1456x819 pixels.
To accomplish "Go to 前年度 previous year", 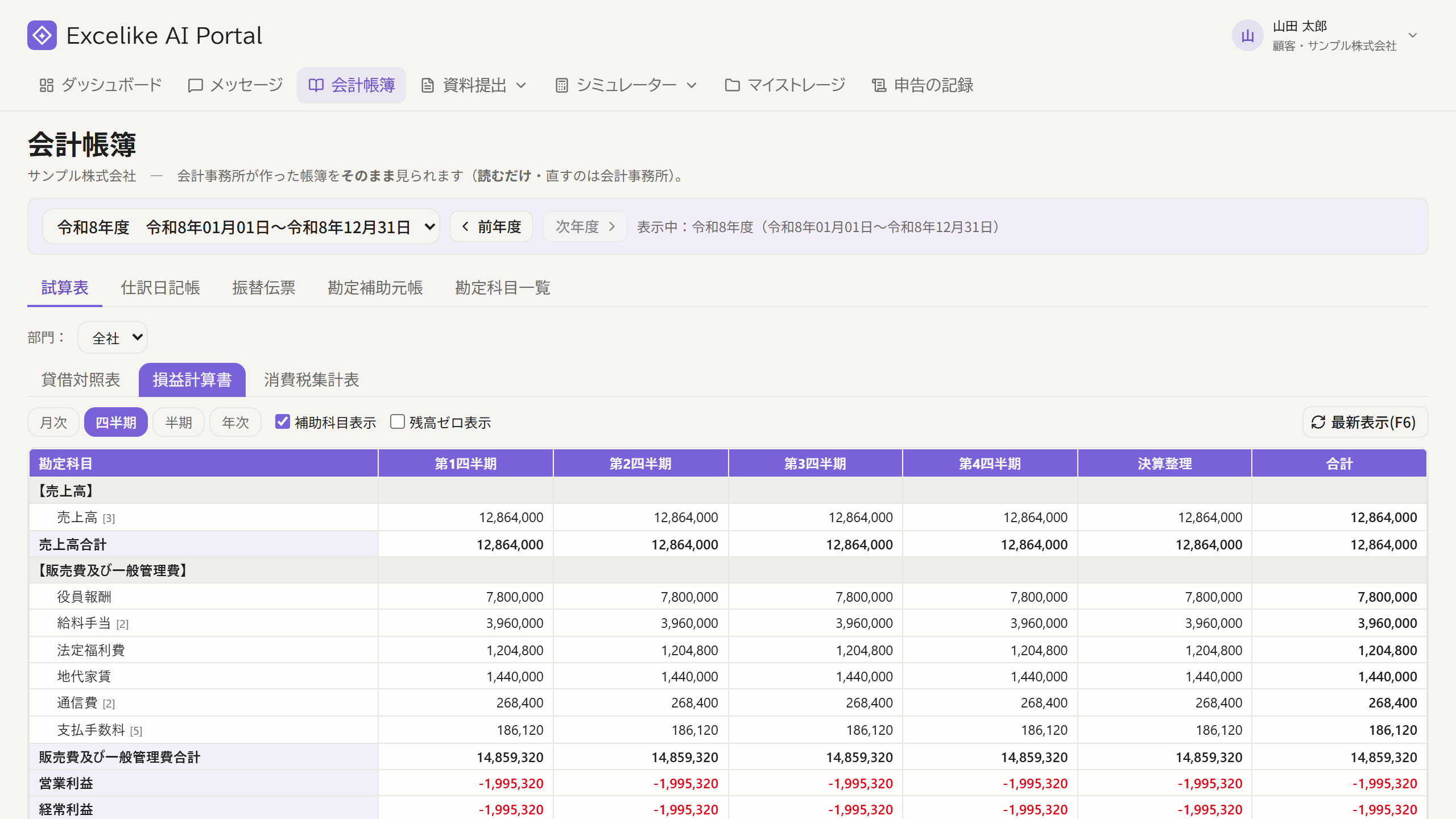I will point(491,226).
